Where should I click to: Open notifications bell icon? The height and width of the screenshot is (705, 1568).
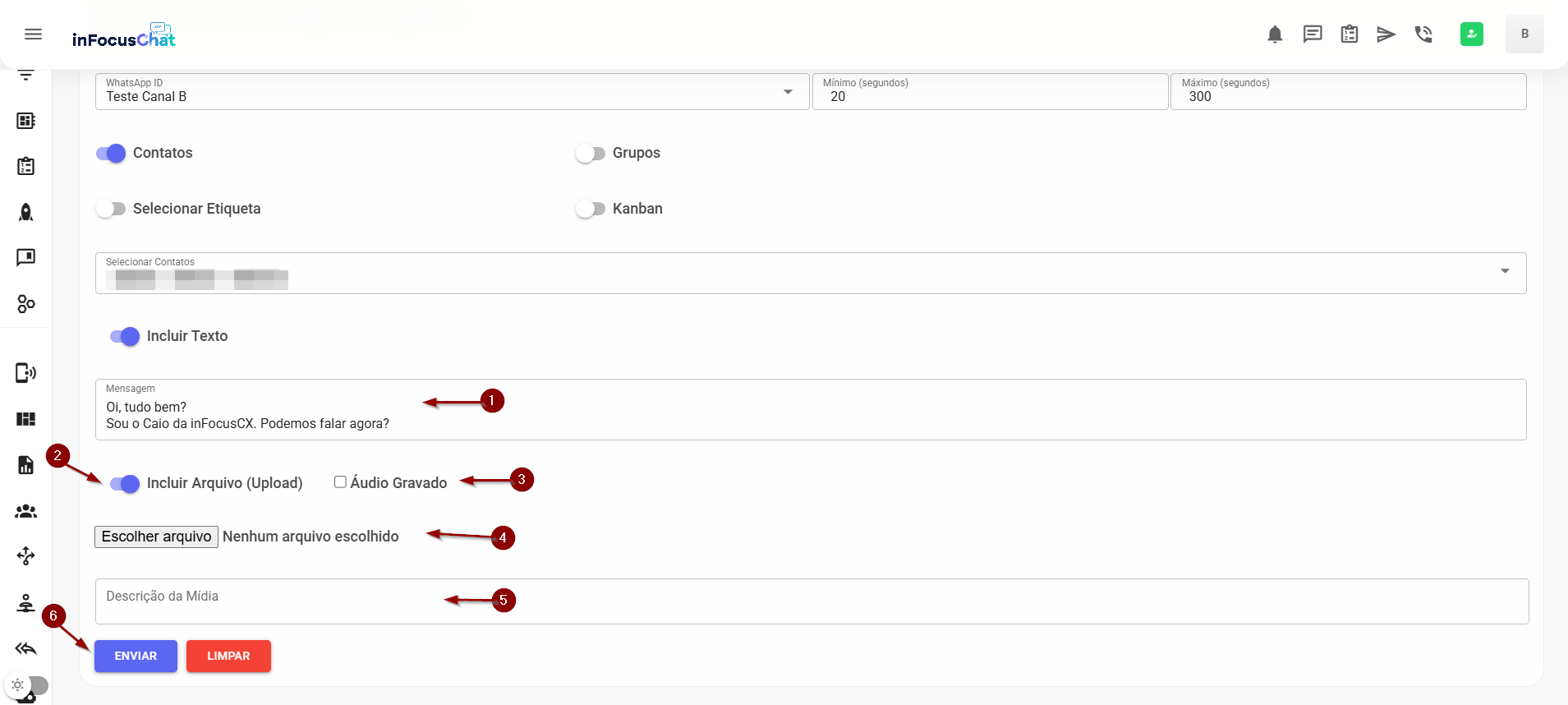(x=1275, y=35)
